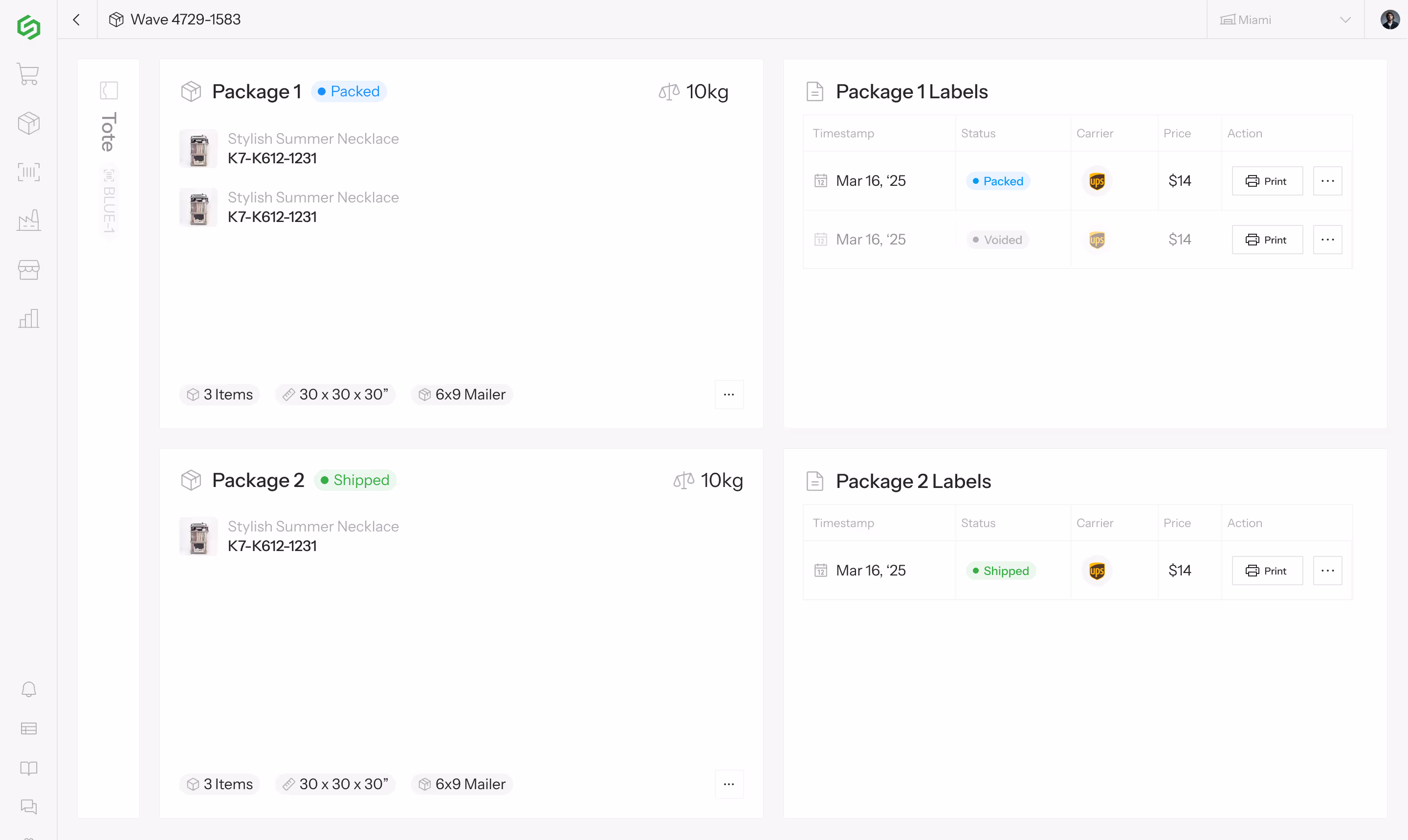This screenshot has width=1408, height=840.
Task: Click the $14 price in the Shipped row
Action: click(1179, 571)
